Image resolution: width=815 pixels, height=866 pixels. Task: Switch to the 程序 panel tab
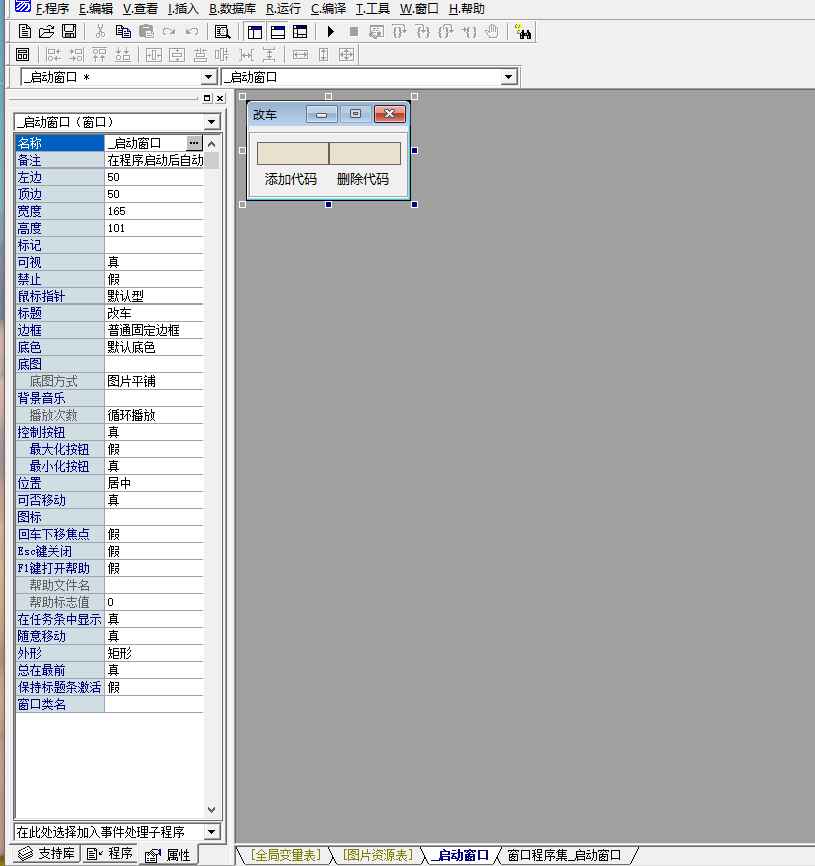[110, 853]
